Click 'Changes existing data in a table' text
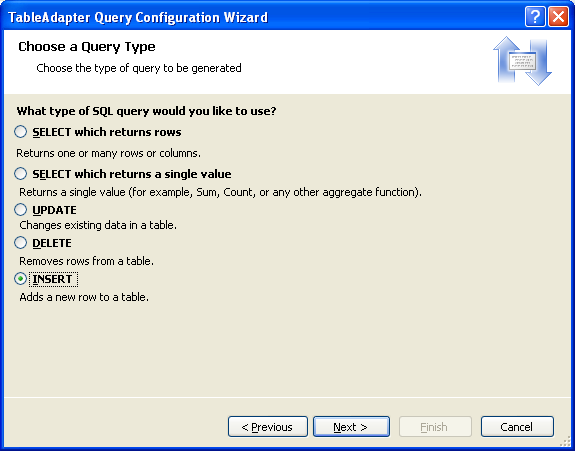This screenshot has width=575, height=451. coord(98,225)
